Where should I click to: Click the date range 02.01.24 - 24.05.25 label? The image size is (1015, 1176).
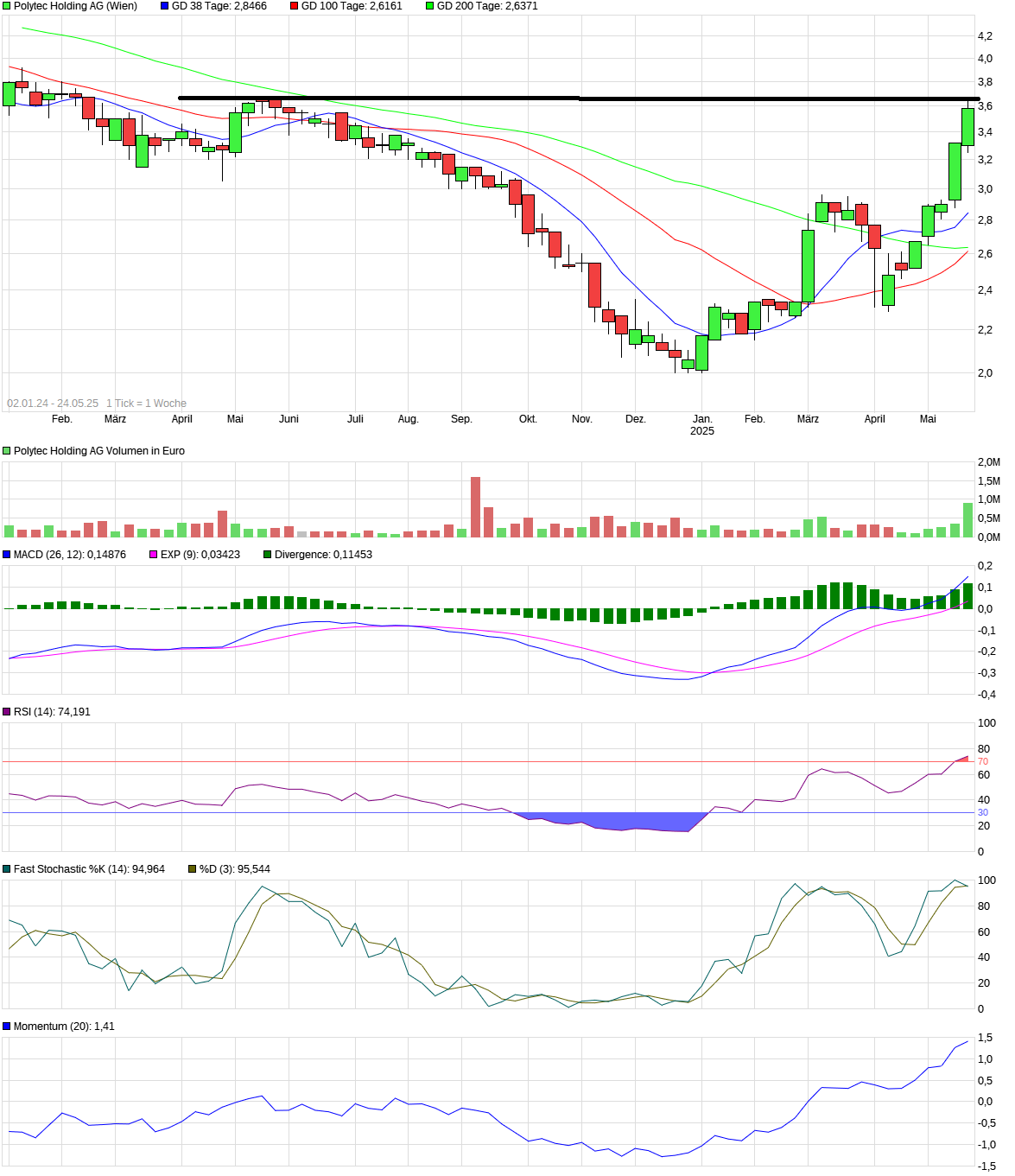51,403
